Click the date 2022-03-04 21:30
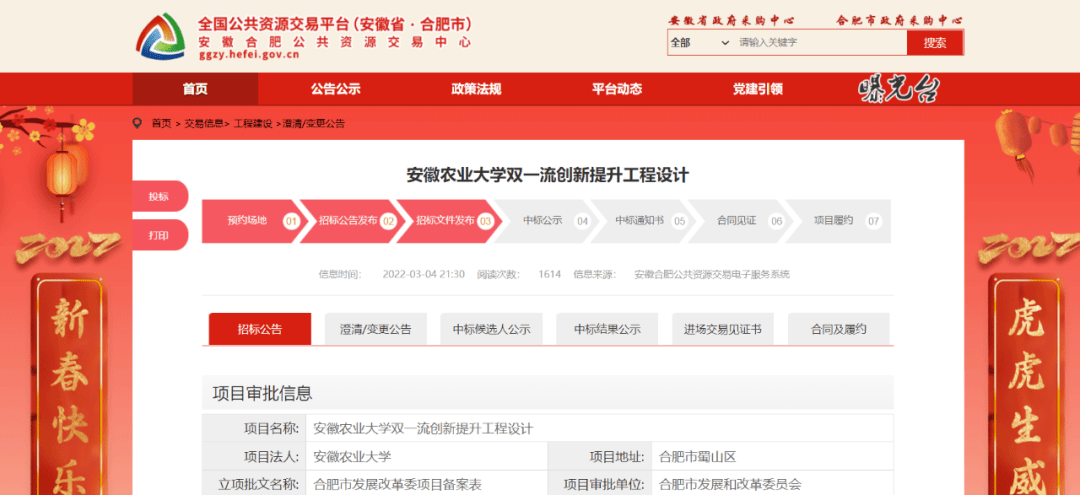This screenshot has width=1080, height=495. (424, 274)
